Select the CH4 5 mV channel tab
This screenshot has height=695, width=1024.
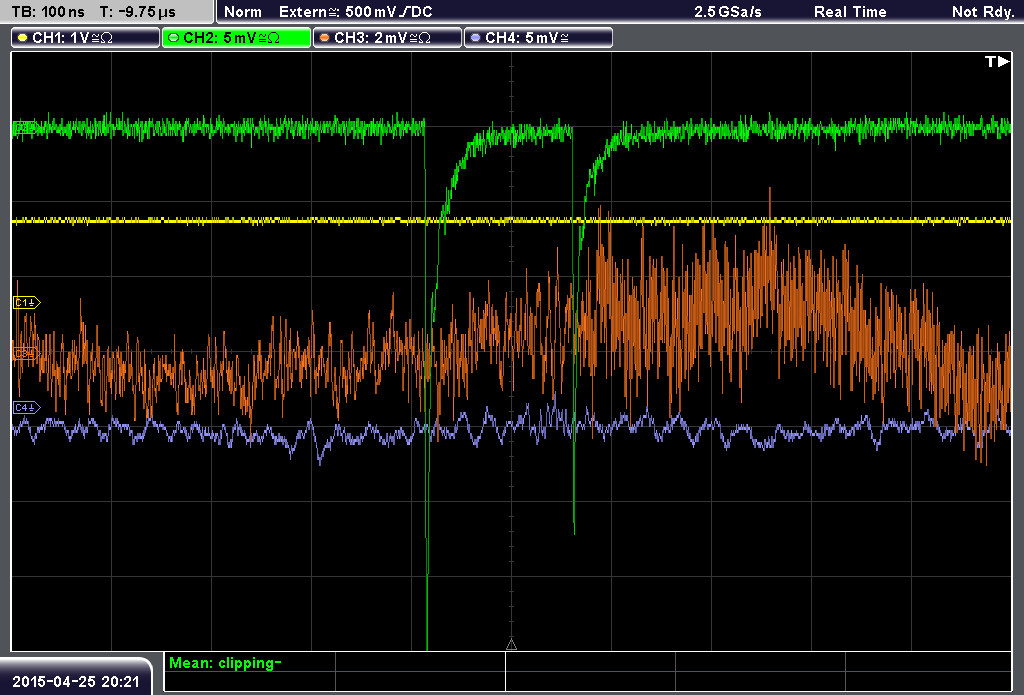[538, 38]
